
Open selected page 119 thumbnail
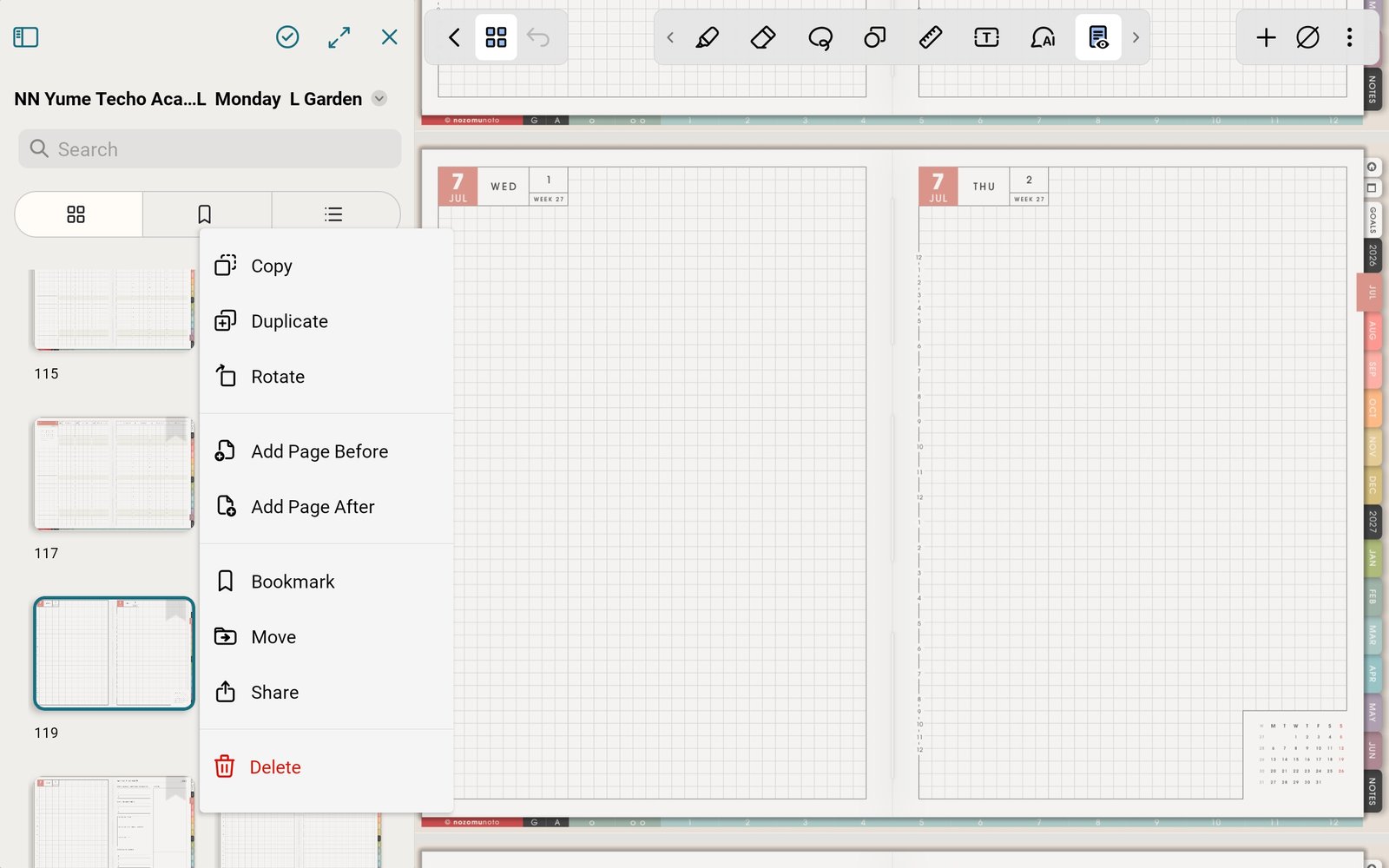point(114,654)
